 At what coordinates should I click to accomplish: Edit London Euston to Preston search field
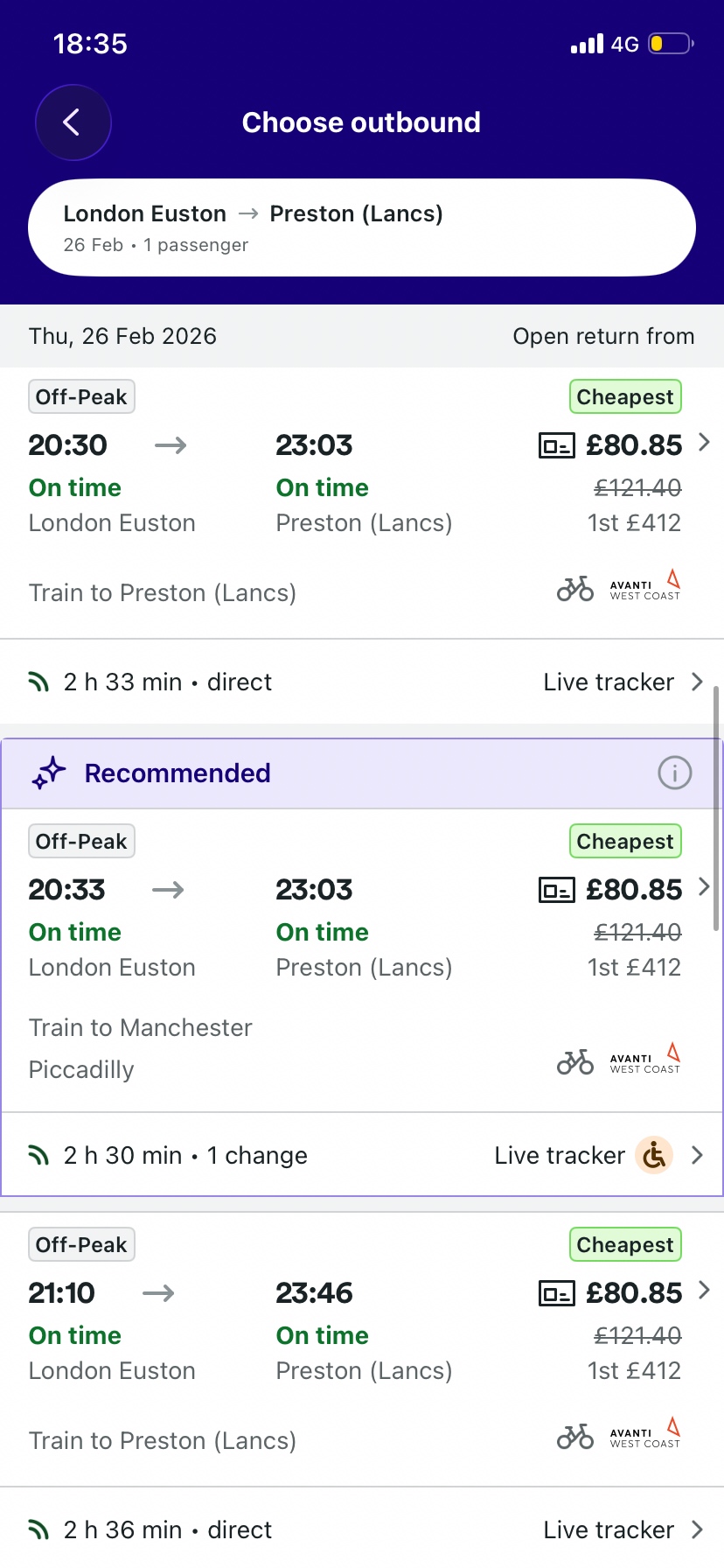(362, 227)
